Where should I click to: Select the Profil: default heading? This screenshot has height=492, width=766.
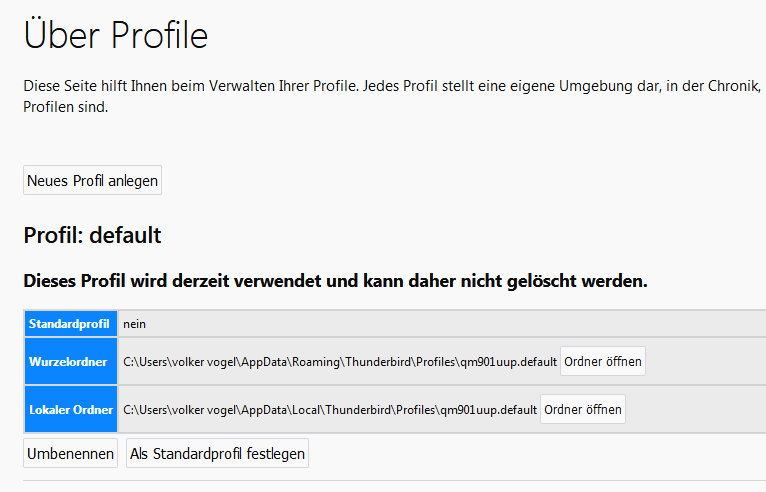point(92,236)
